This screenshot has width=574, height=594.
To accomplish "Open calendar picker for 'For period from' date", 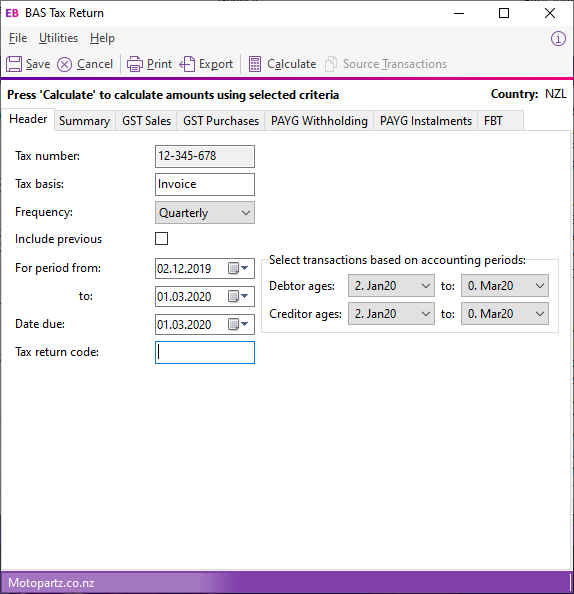I will pos(238,268).
